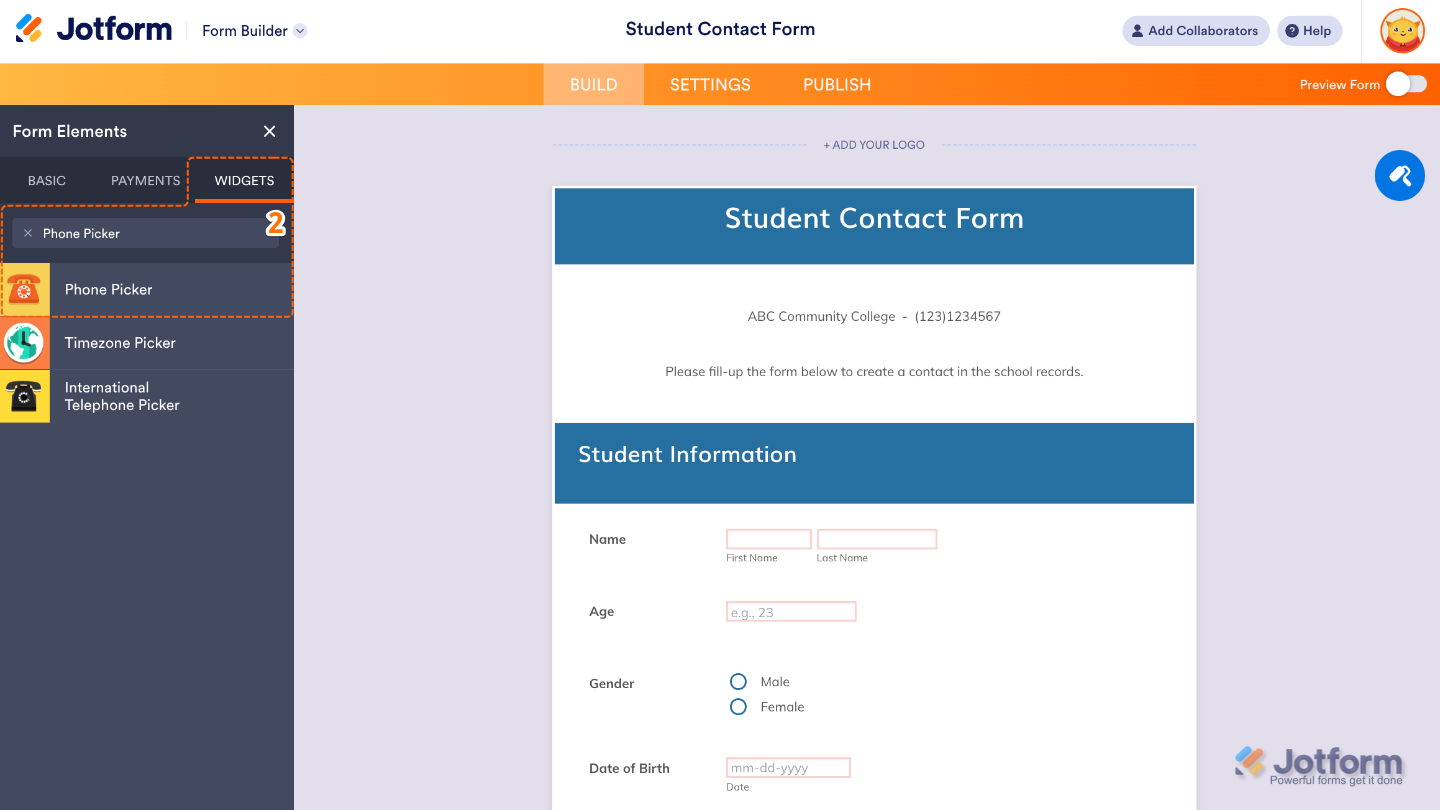Image resolution: width=1440 pixels, height=810 pixels.
Task: Click the International Telephone Picker icon
Action: (24, 396)
